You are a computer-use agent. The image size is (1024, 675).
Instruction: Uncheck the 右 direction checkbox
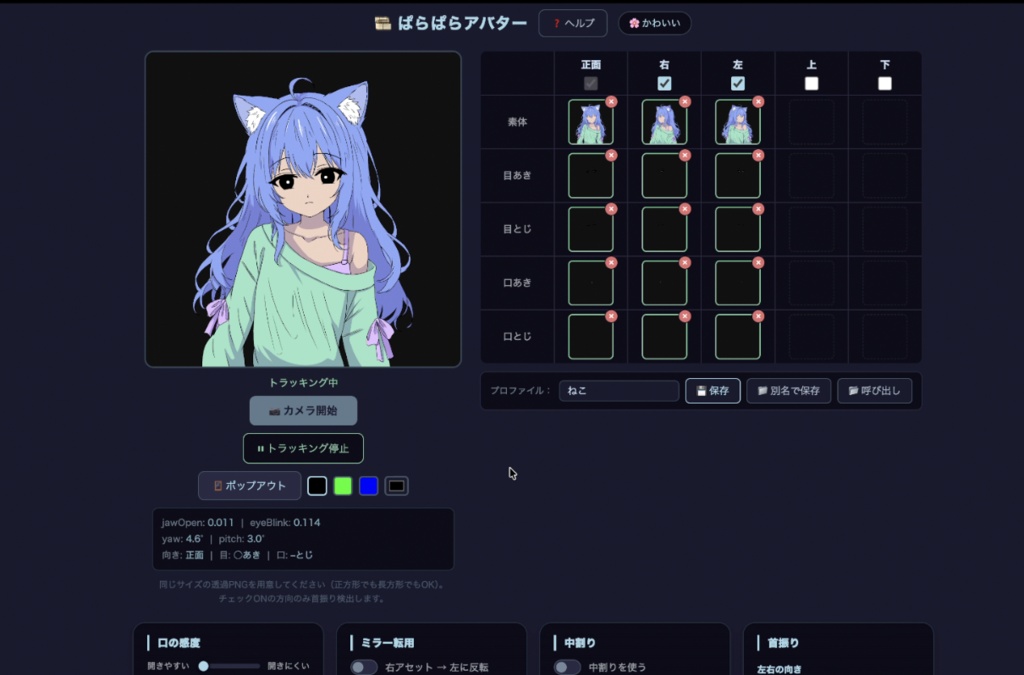(664, 84)
